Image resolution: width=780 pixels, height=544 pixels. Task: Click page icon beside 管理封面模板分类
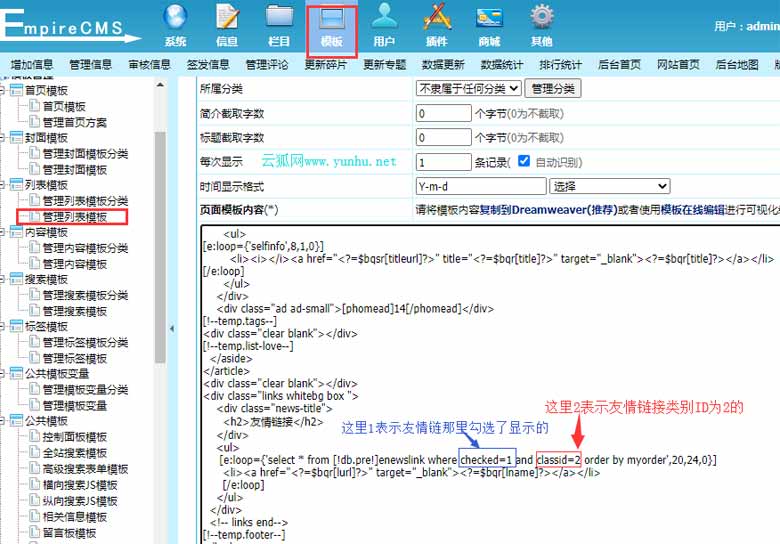34,153
